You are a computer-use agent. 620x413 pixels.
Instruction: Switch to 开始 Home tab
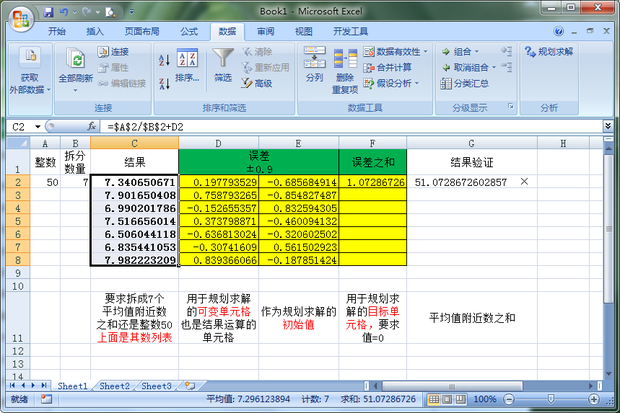click(x=57, y=32)
